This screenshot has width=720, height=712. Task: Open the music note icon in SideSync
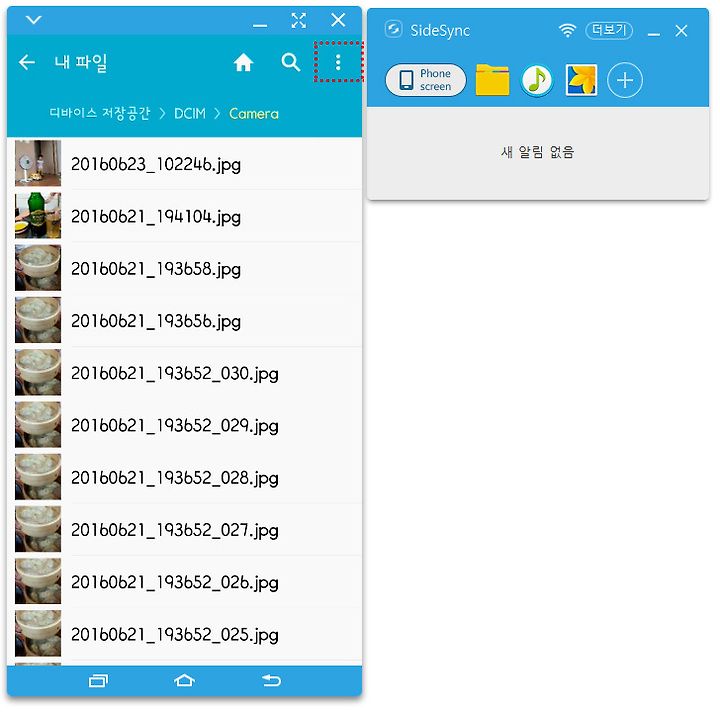click(x=537, y=80)
